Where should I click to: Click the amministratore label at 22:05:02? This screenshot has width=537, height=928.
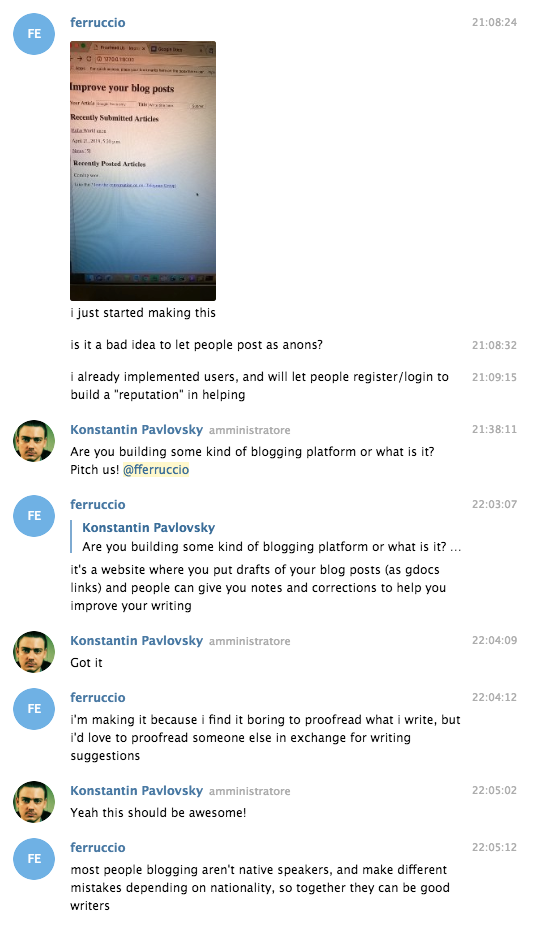coord(250,791)
